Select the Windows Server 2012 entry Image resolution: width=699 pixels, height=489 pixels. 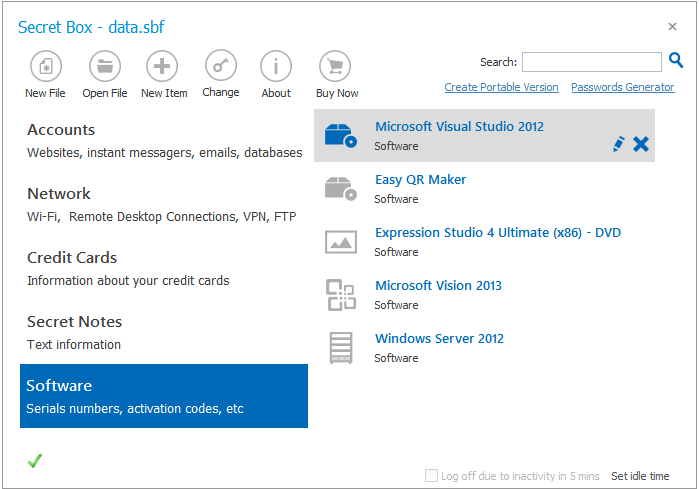pos(439,339)
